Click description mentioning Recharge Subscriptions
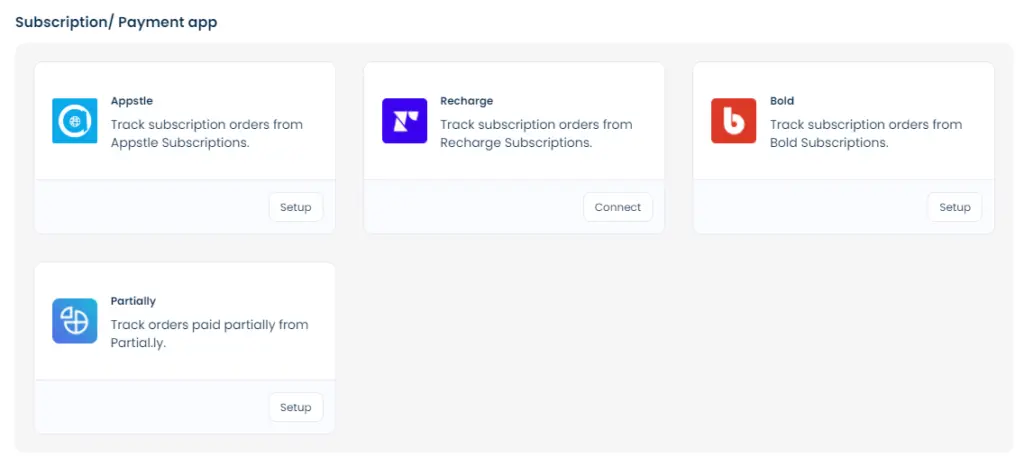This screenshot has width=1024, height=467. (x=536, y=134)
